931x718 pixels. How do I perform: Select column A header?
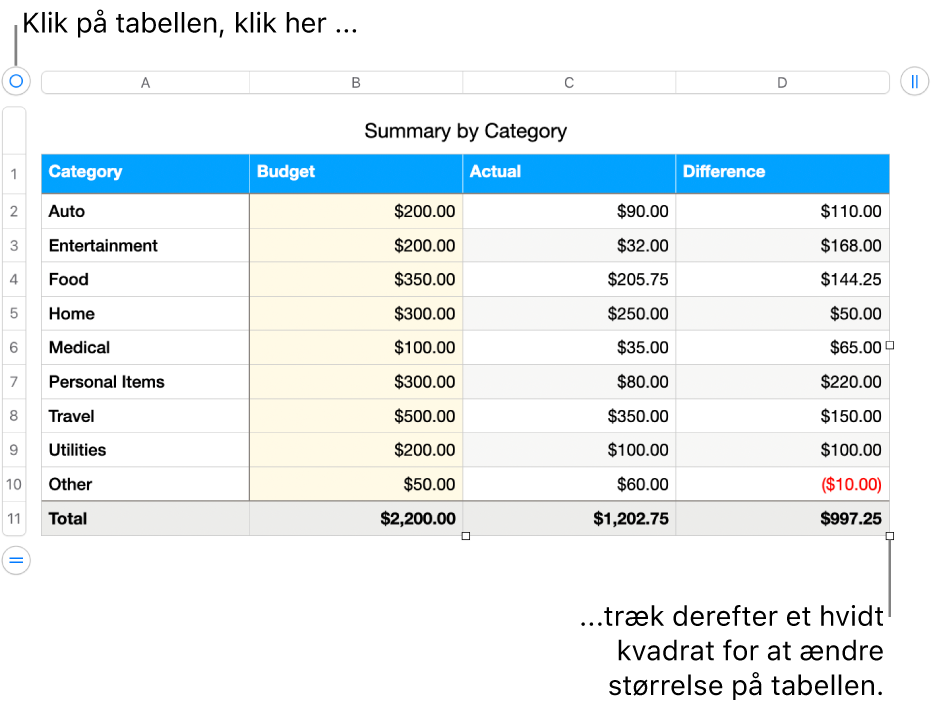[145, 83]
